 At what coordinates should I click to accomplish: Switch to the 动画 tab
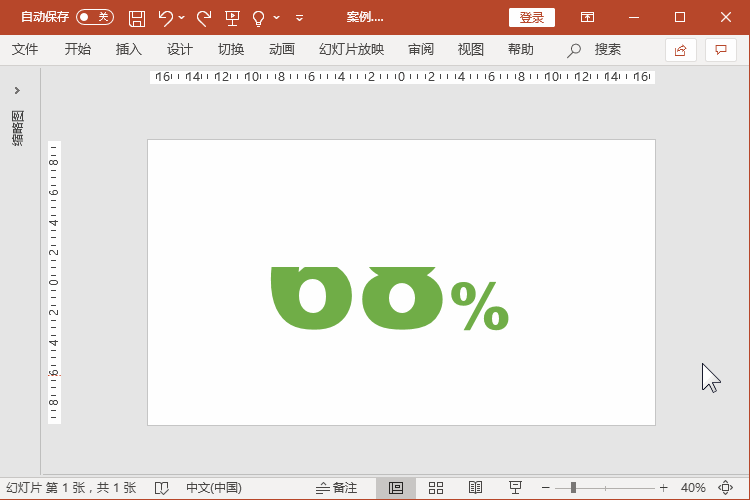pos(282,49)
